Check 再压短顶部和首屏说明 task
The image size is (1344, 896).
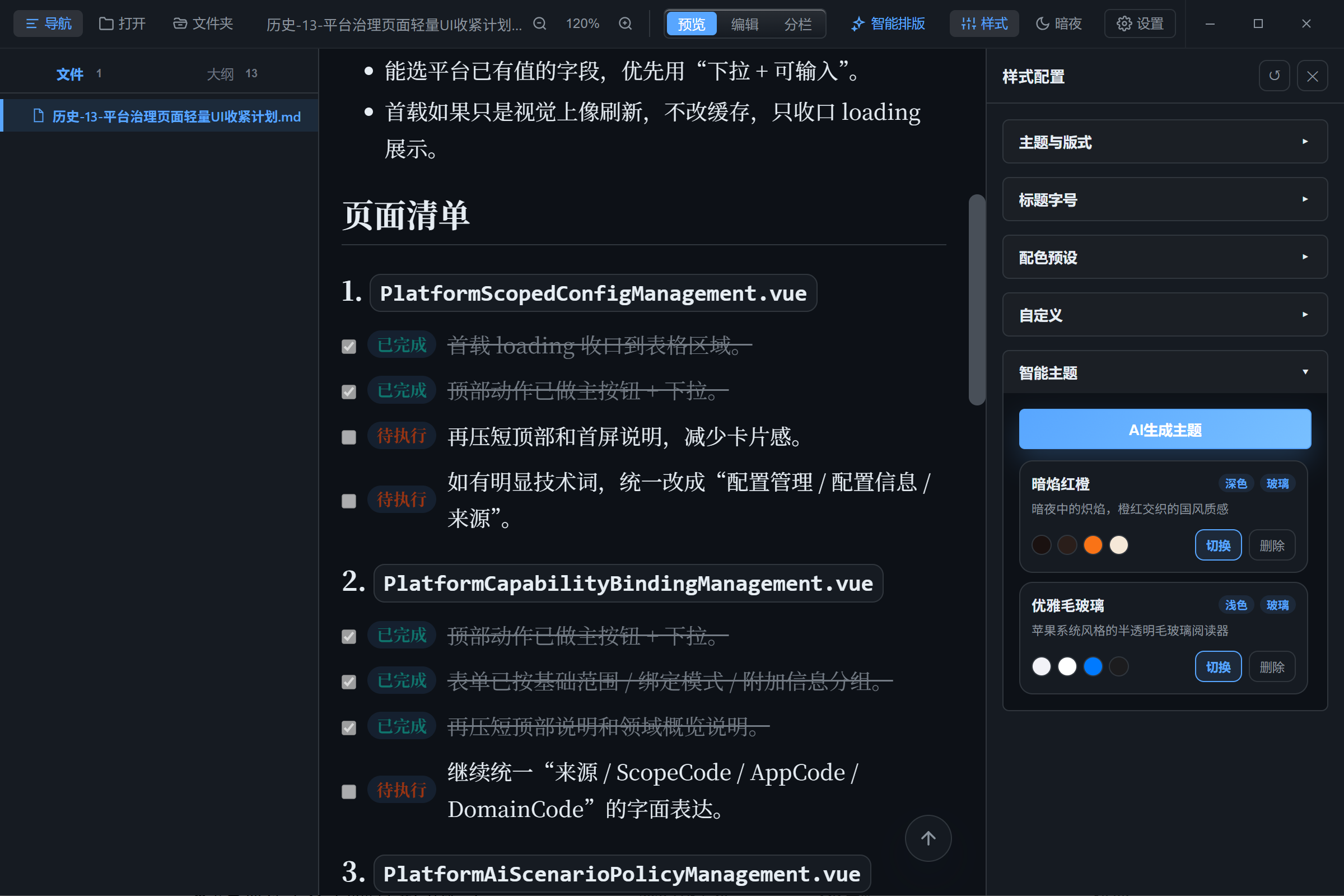(348, 437)
